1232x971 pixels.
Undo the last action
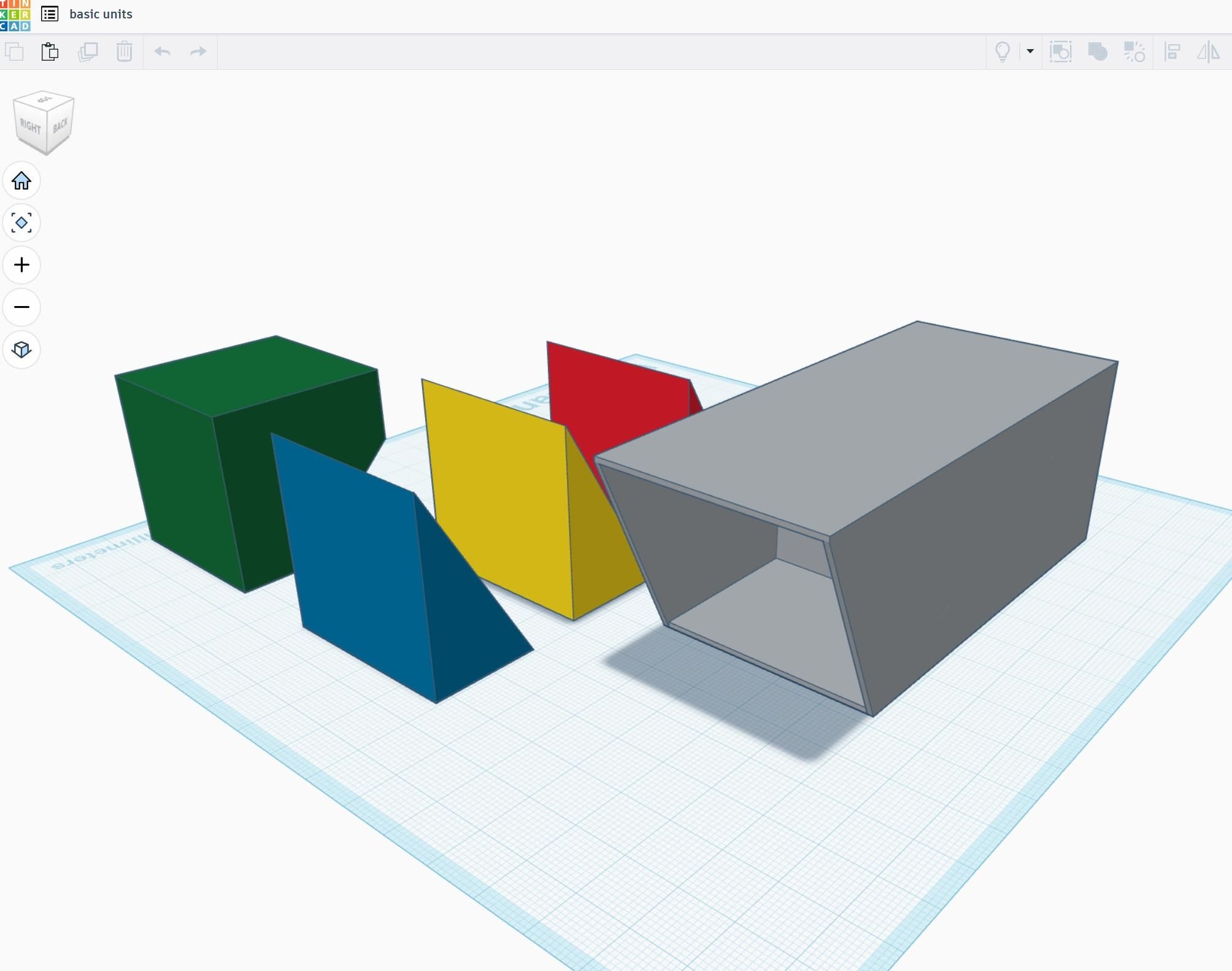coord(163,52)
